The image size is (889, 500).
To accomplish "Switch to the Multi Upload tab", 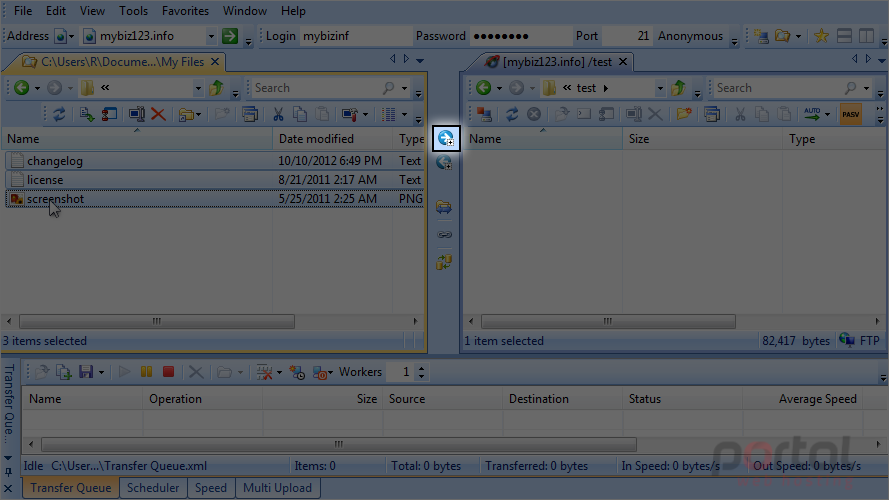I will pyautogui.click(x=277, y=488).
